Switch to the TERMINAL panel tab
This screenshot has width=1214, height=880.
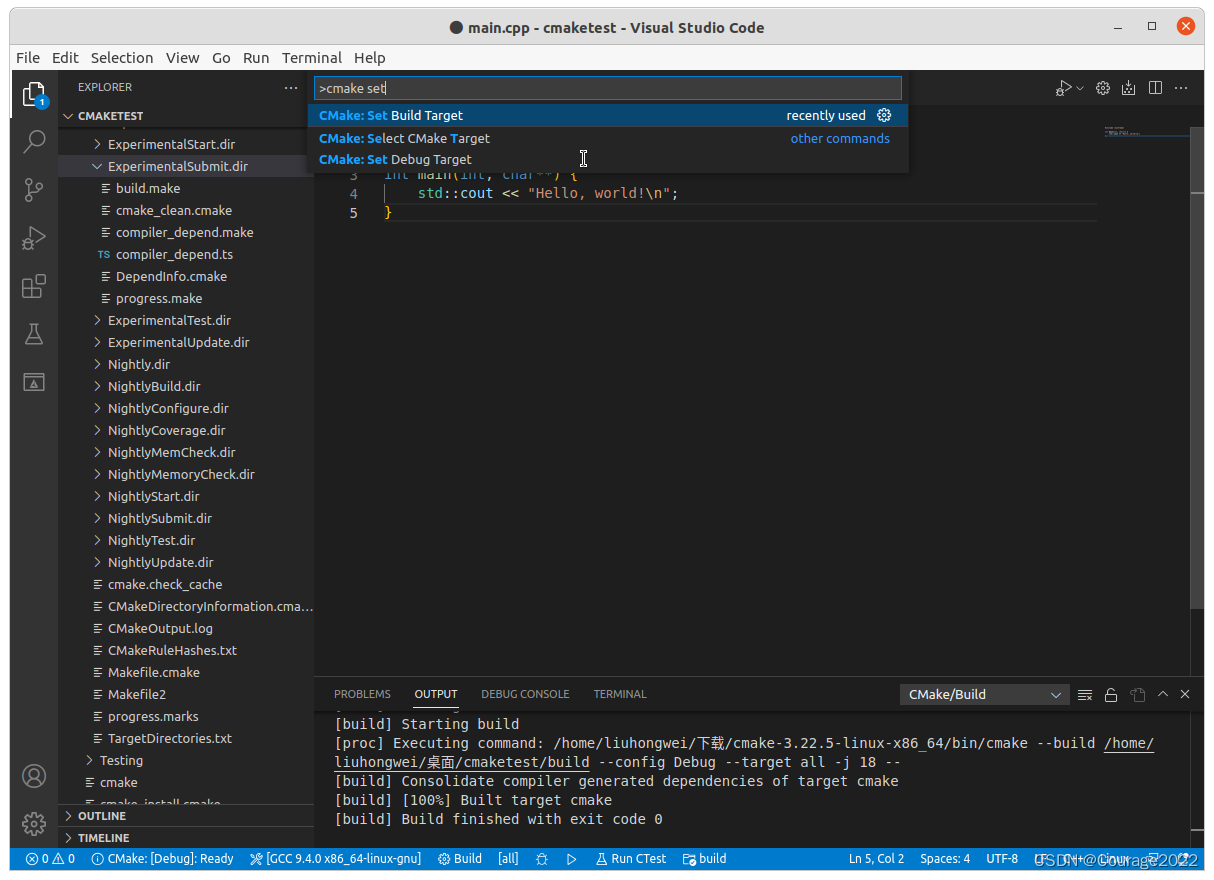click(x=620, y=694)
